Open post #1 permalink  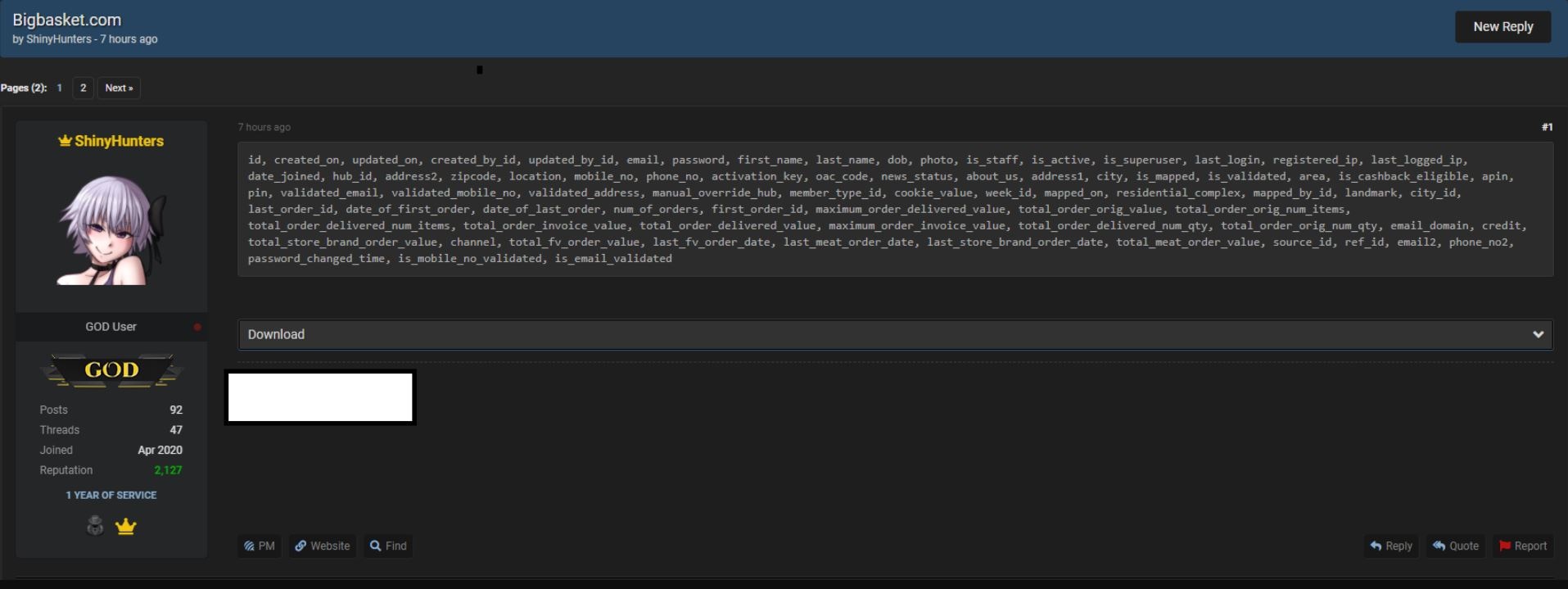(x=1547, y=127)
